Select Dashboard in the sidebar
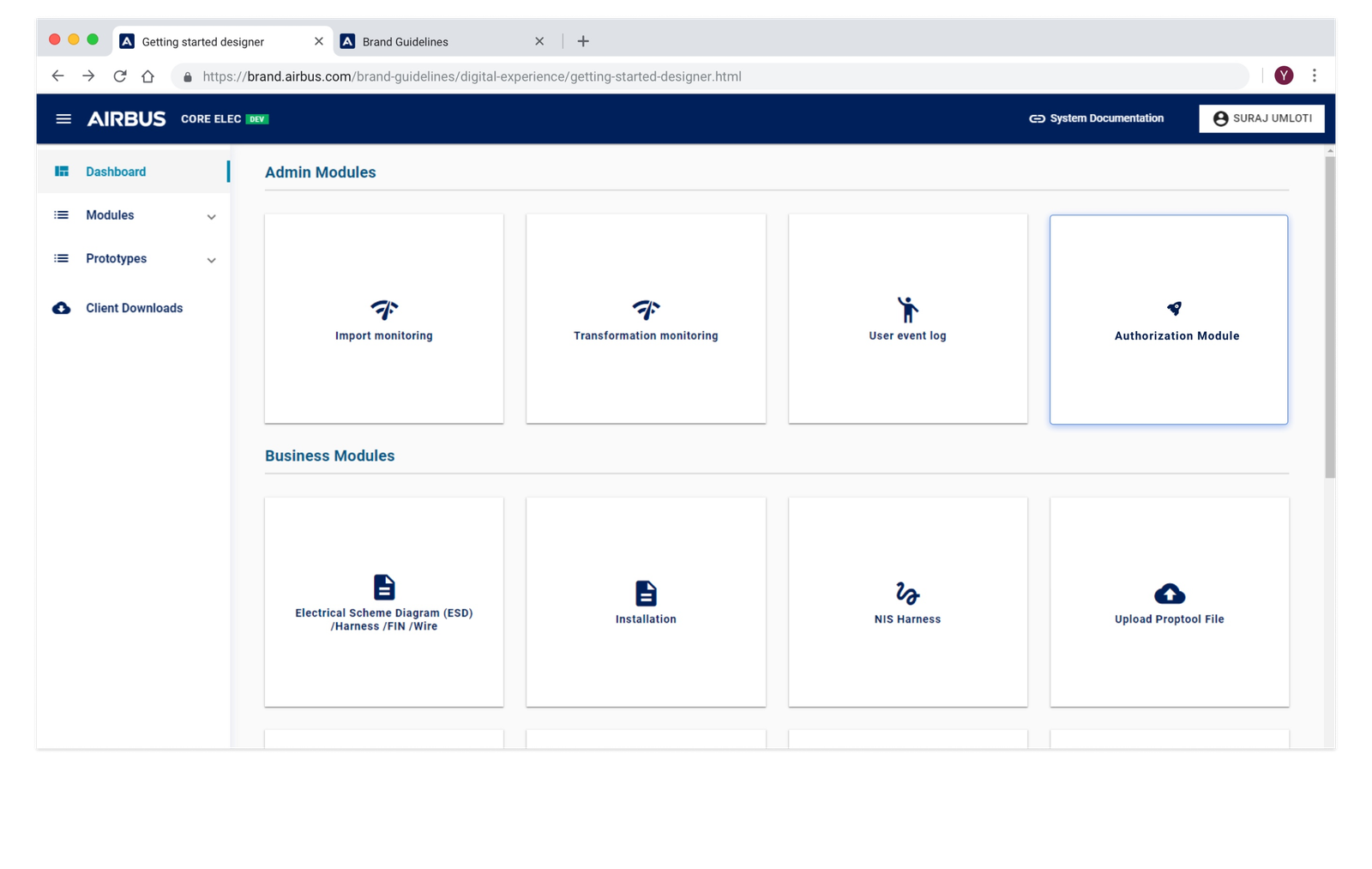Viewport: 1372px width, 869px height. pos(116,172)
